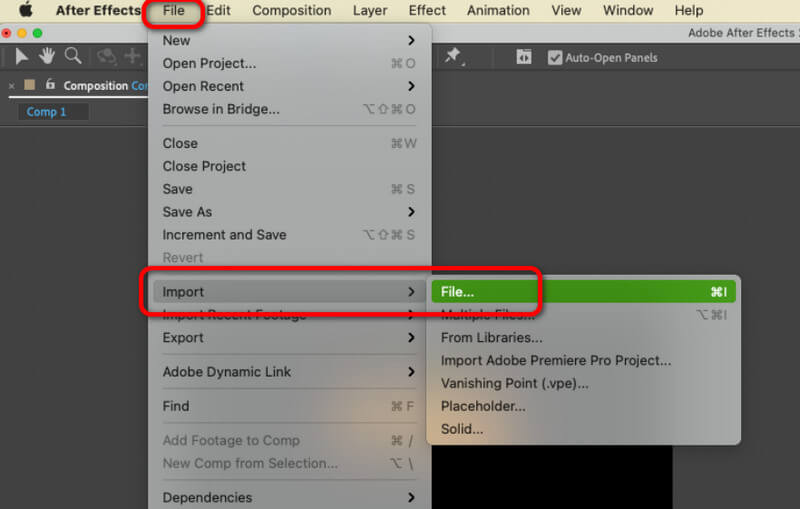Click Browse in Bridge...
This screenshot has height=509, width=800.
221,109
